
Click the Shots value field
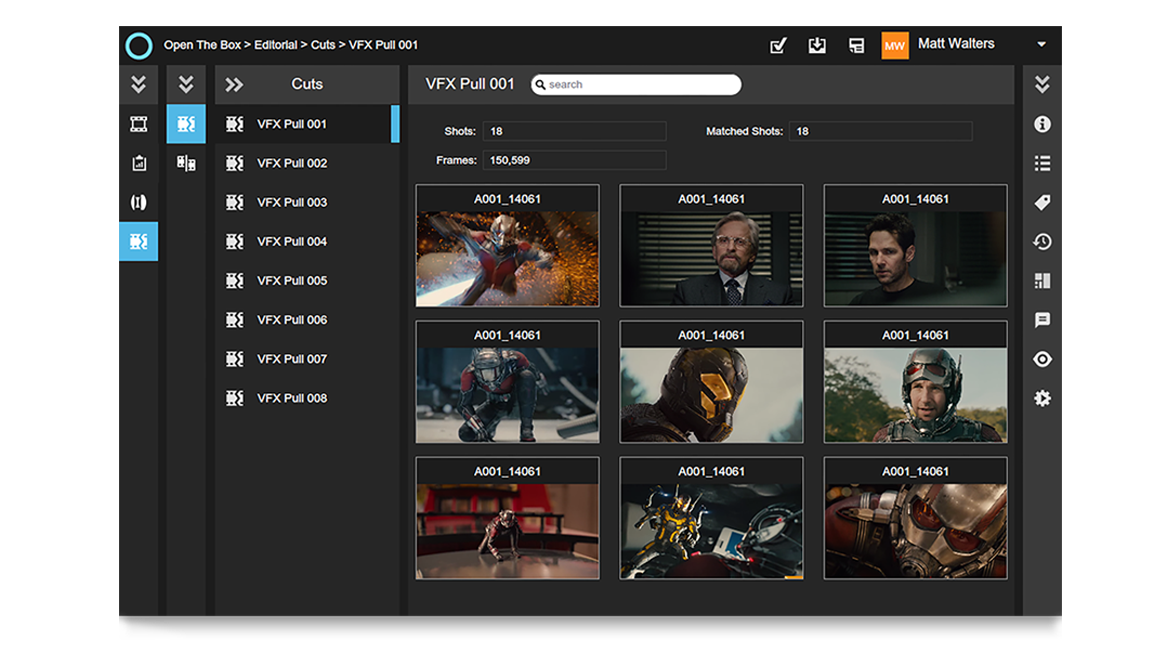pos(574,131)
